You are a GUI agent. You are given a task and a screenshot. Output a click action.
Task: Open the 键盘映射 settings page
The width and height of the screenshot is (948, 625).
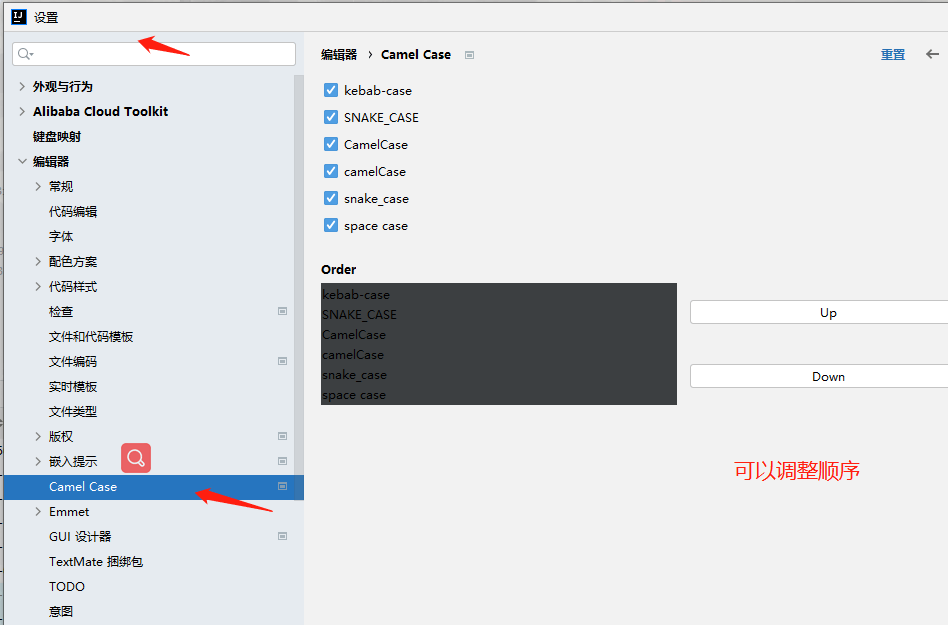point(57,137)
